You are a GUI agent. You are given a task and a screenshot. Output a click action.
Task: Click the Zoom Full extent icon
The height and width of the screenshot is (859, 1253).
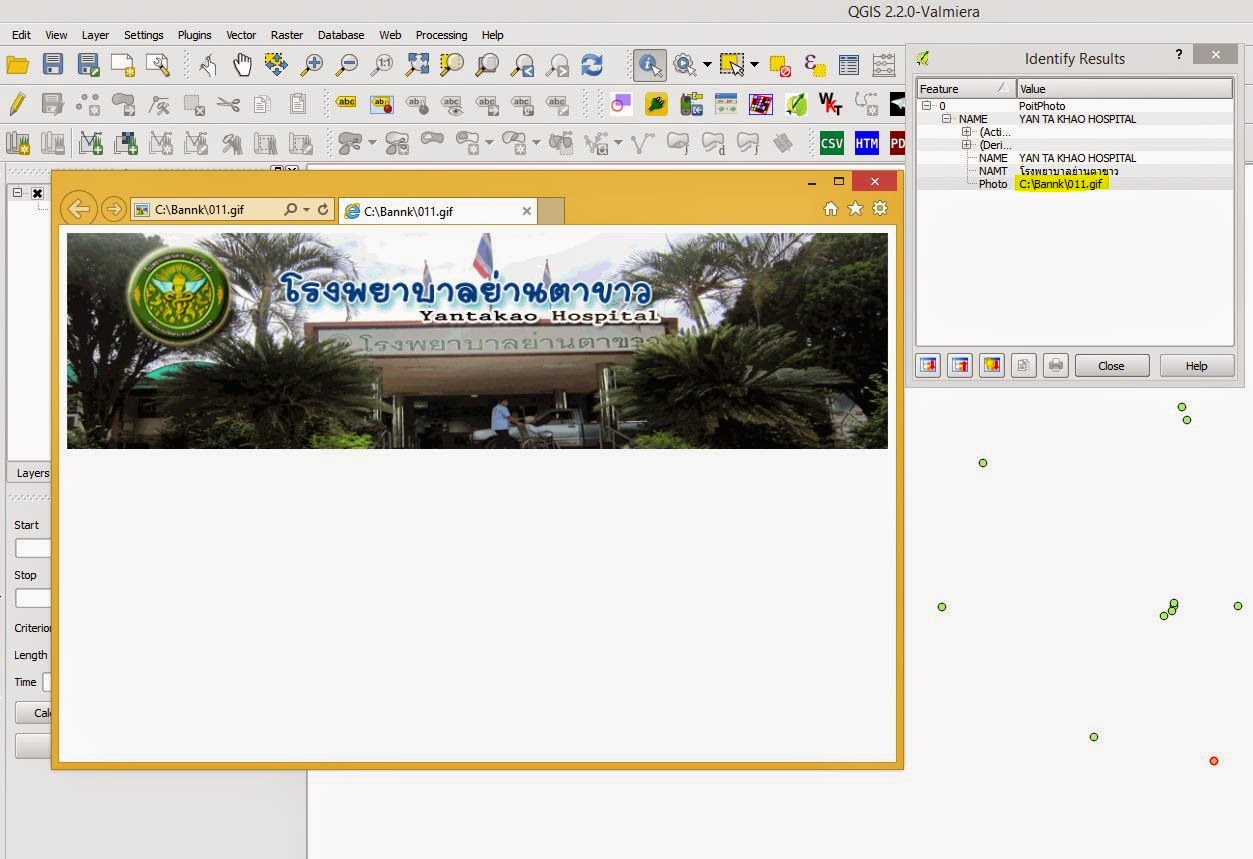coord(417,66)
